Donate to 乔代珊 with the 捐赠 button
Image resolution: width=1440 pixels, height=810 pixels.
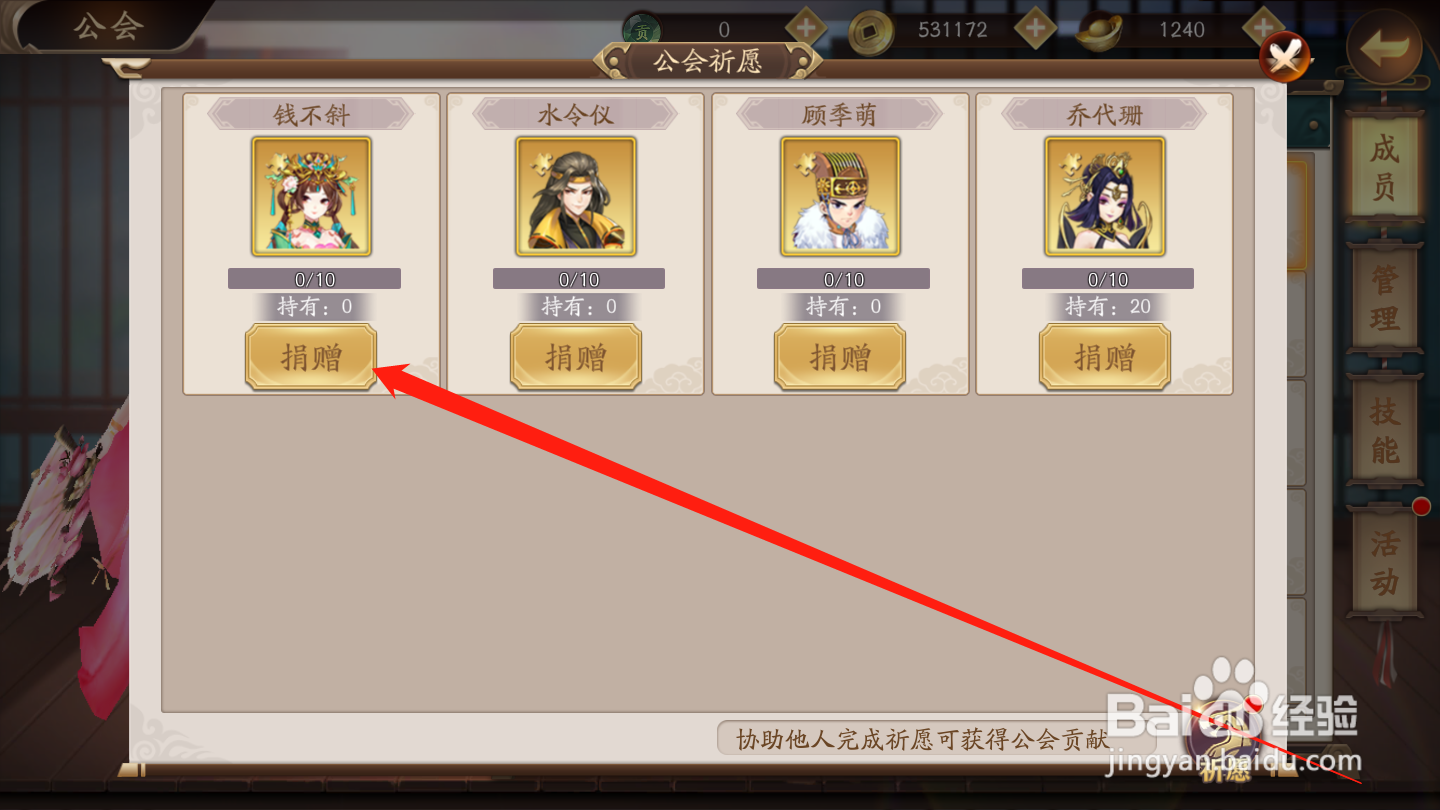pyautogui.click(x=1105, y=357)
